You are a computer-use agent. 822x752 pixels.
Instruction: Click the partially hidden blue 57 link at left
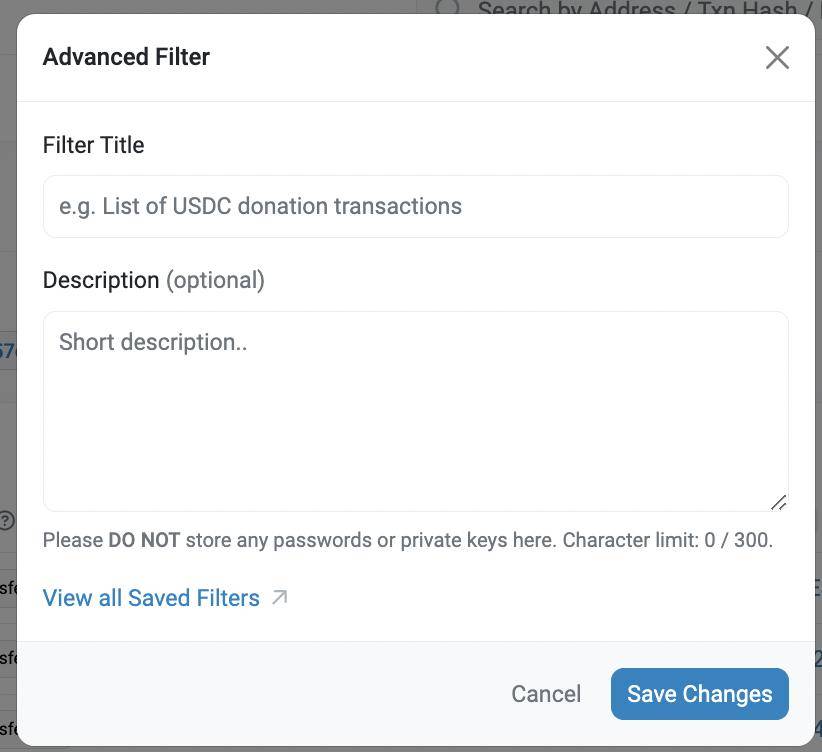coord(8,350)
